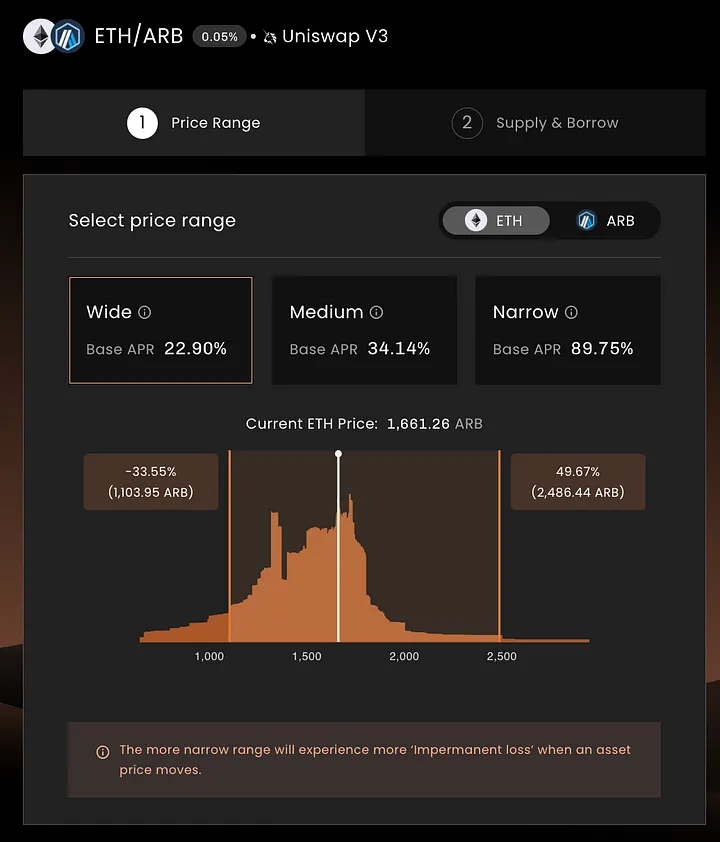Click the impermanent loss warning text

(375, 759)
